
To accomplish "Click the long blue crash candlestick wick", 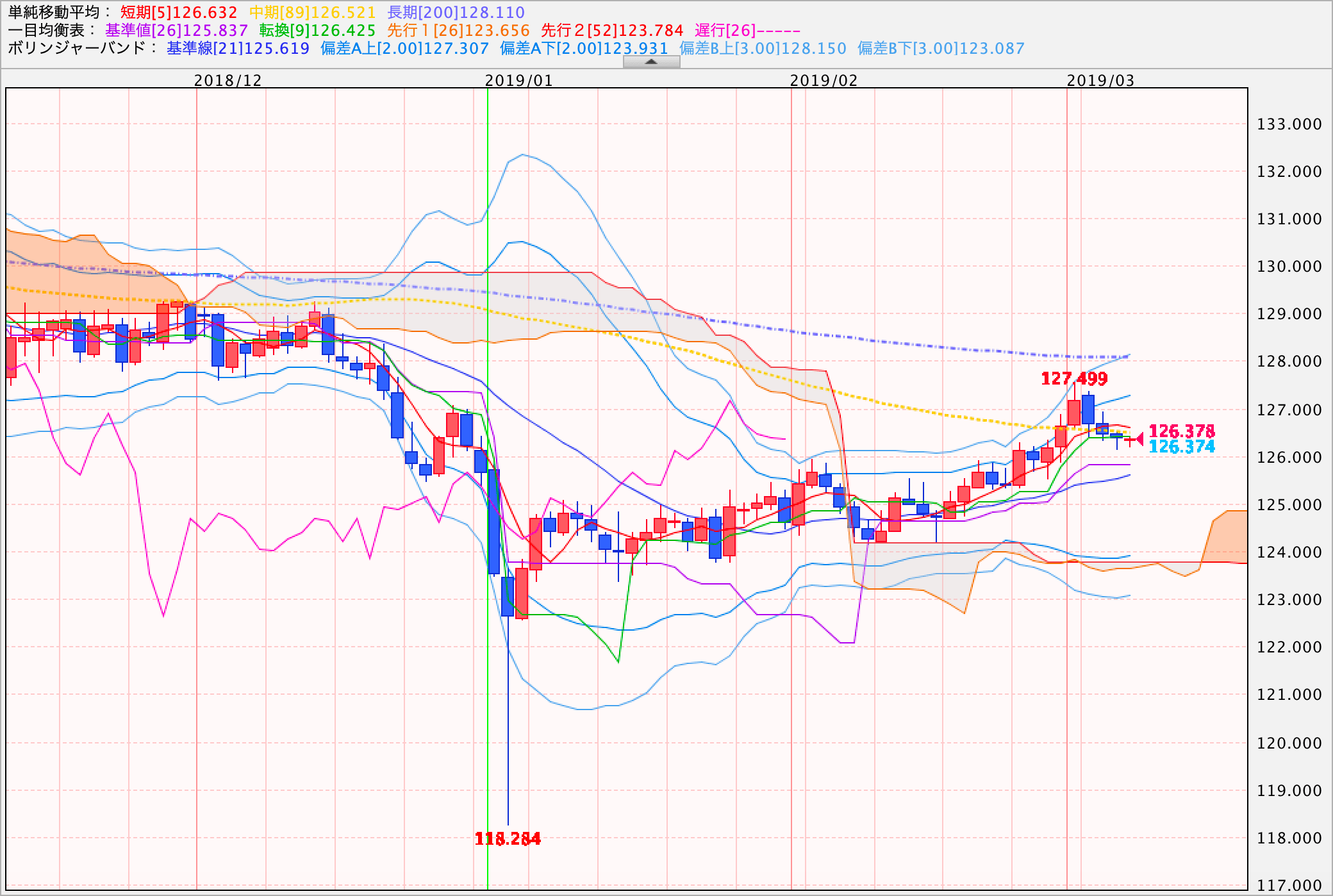I will tap(508, 721).
